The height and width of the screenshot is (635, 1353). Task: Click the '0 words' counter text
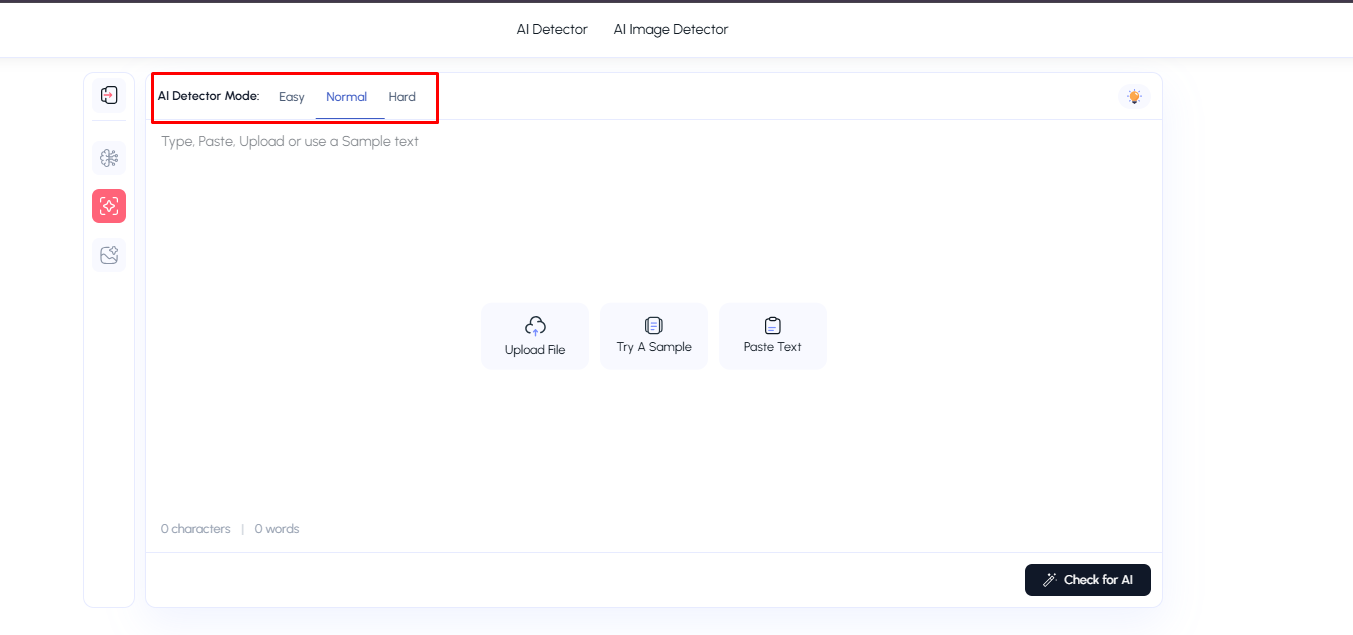click(277, 529)
